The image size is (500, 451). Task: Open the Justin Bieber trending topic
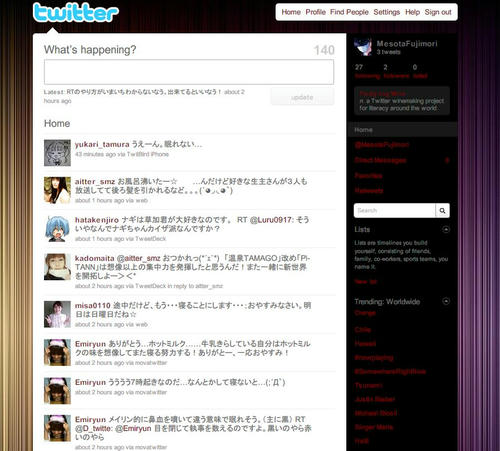click(x=375, y=399)
